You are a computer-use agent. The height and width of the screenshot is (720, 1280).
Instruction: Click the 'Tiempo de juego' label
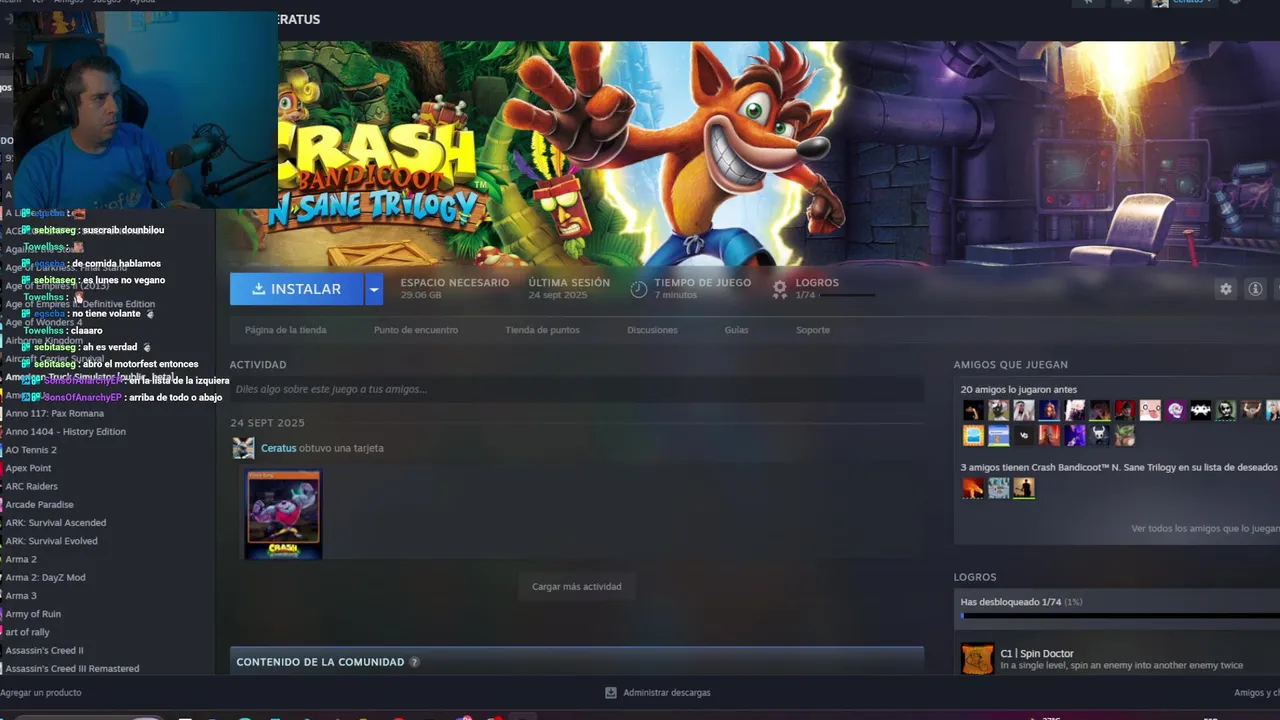pyautogui.click(x=703, y=283)
